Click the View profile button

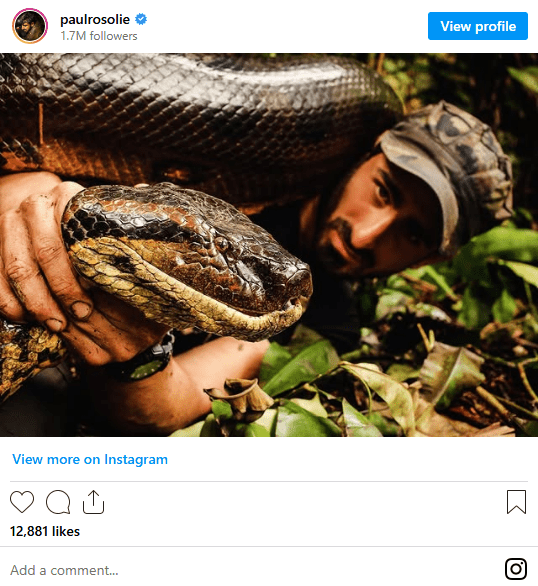click(x=478, y=26)
